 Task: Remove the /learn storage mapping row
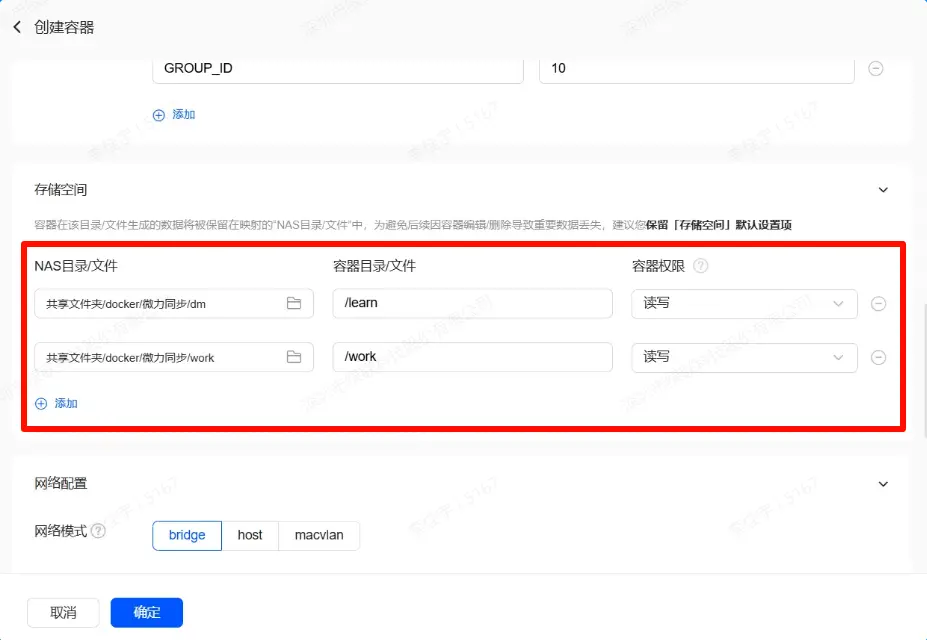[878, 304]
